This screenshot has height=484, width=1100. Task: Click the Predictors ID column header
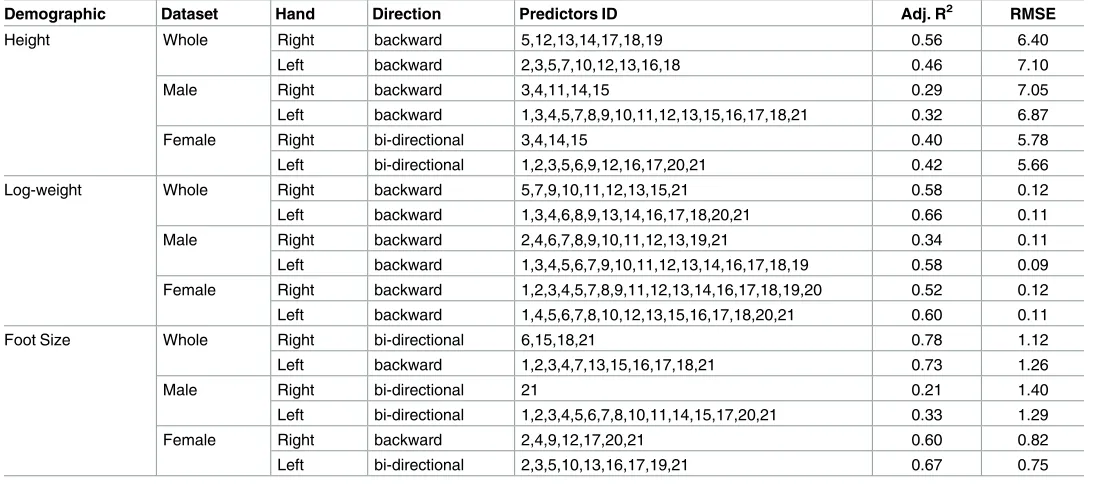pyautogui.click(x=568, y=14)
